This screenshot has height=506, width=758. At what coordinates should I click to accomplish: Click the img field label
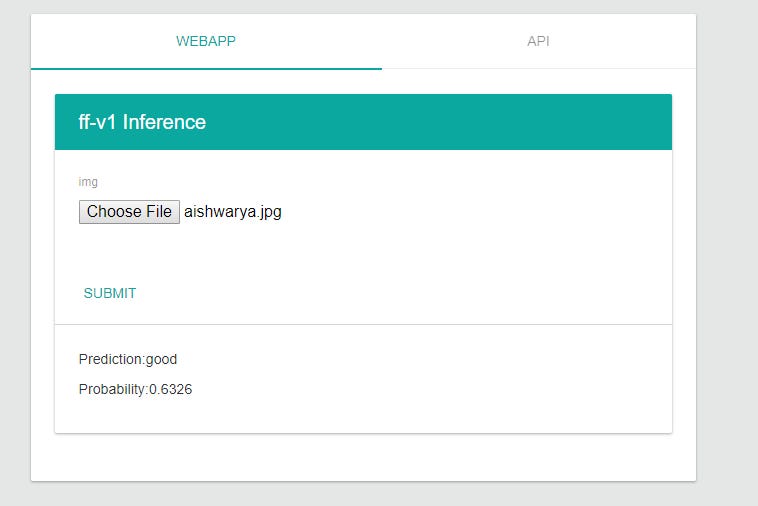click(88, 182)
